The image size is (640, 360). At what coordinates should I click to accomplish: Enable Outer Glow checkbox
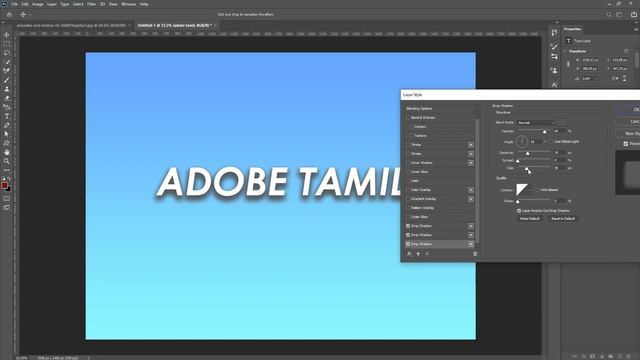pyautogui.click(x=408, y=217)
